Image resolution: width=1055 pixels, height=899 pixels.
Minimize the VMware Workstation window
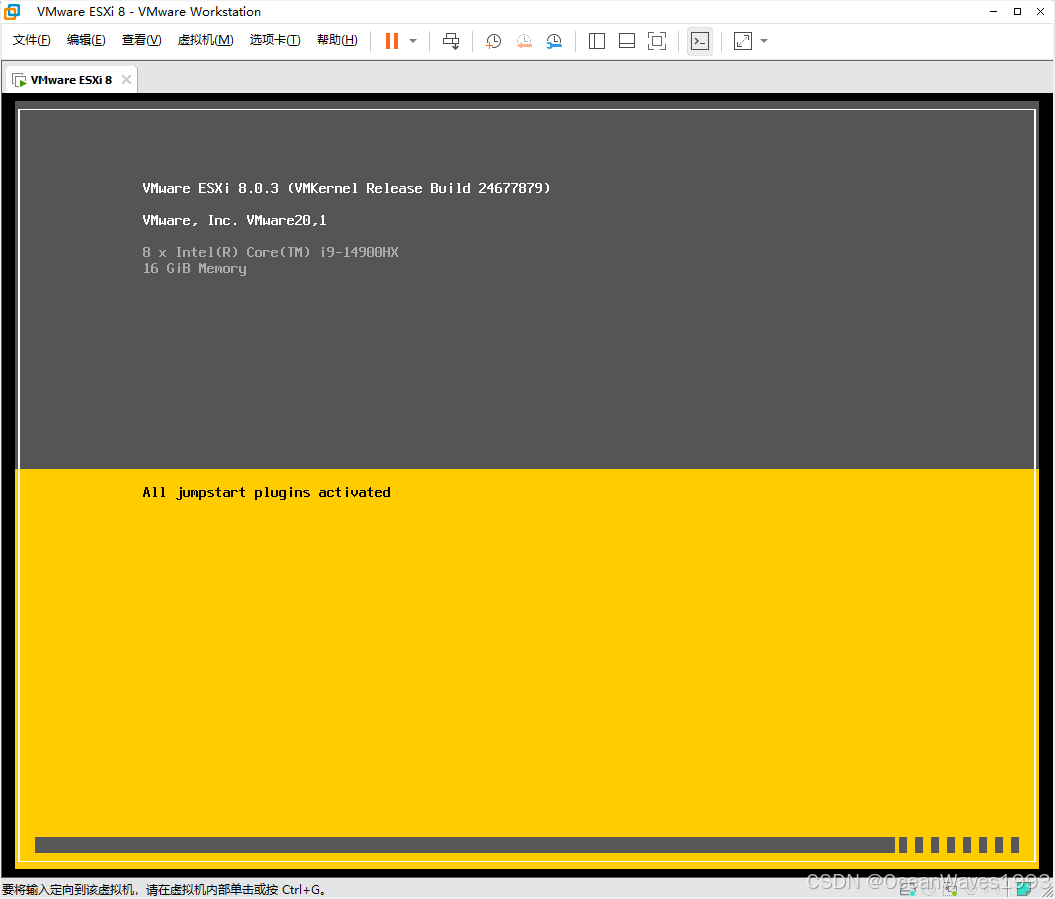tap(994, 11)
